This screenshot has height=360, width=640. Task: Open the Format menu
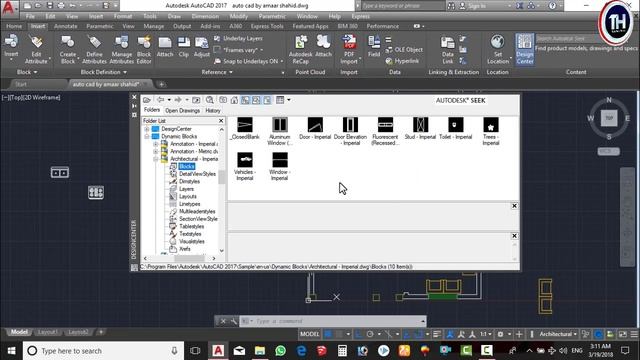[123, 16]
